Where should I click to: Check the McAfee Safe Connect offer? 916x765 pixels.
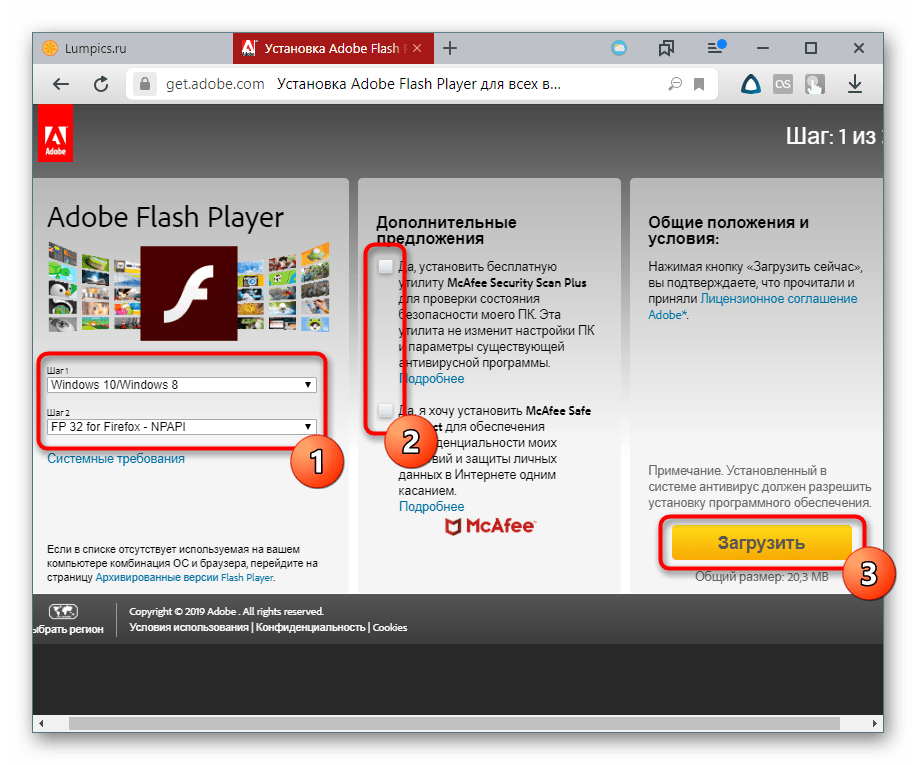click(385, 411)
